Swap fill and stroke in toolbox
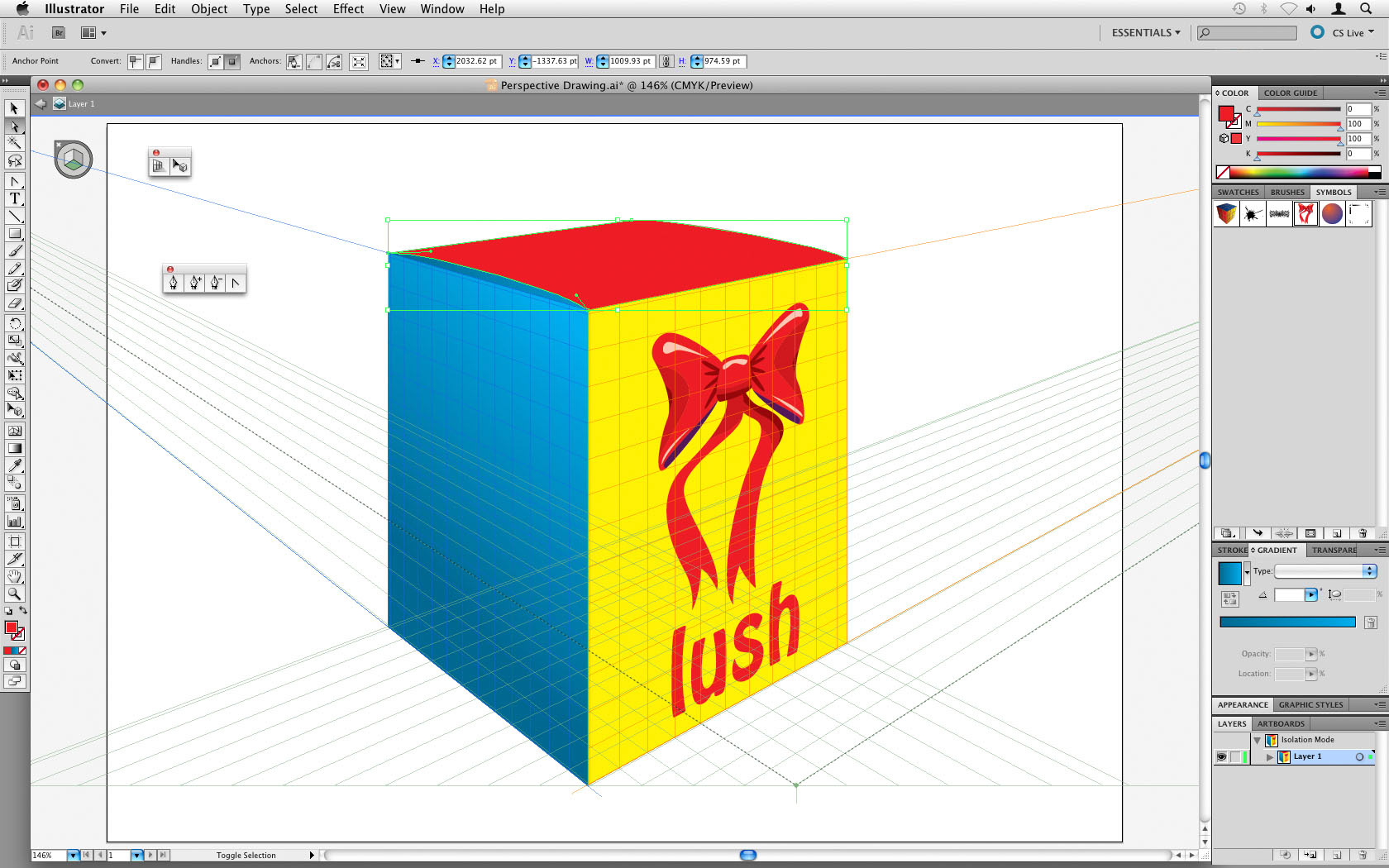Screen dimensions: 1389x868 point(22,611)
